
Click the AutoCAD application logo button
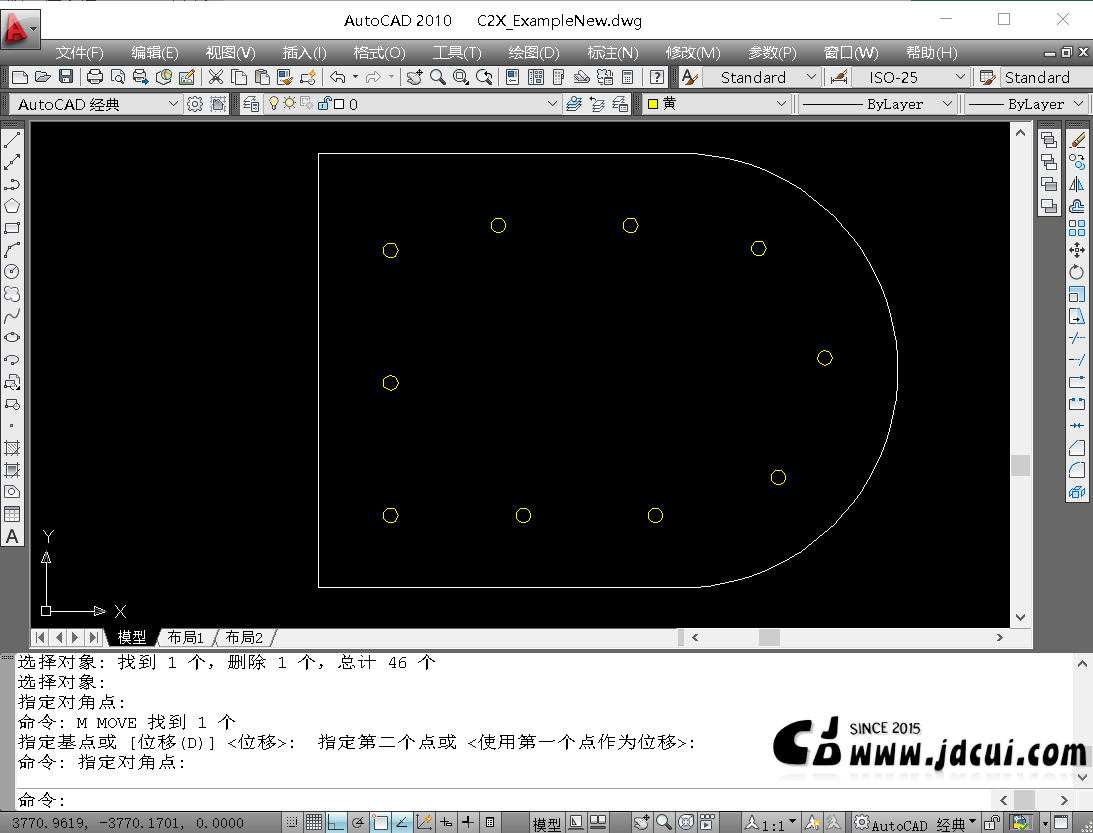20,28
